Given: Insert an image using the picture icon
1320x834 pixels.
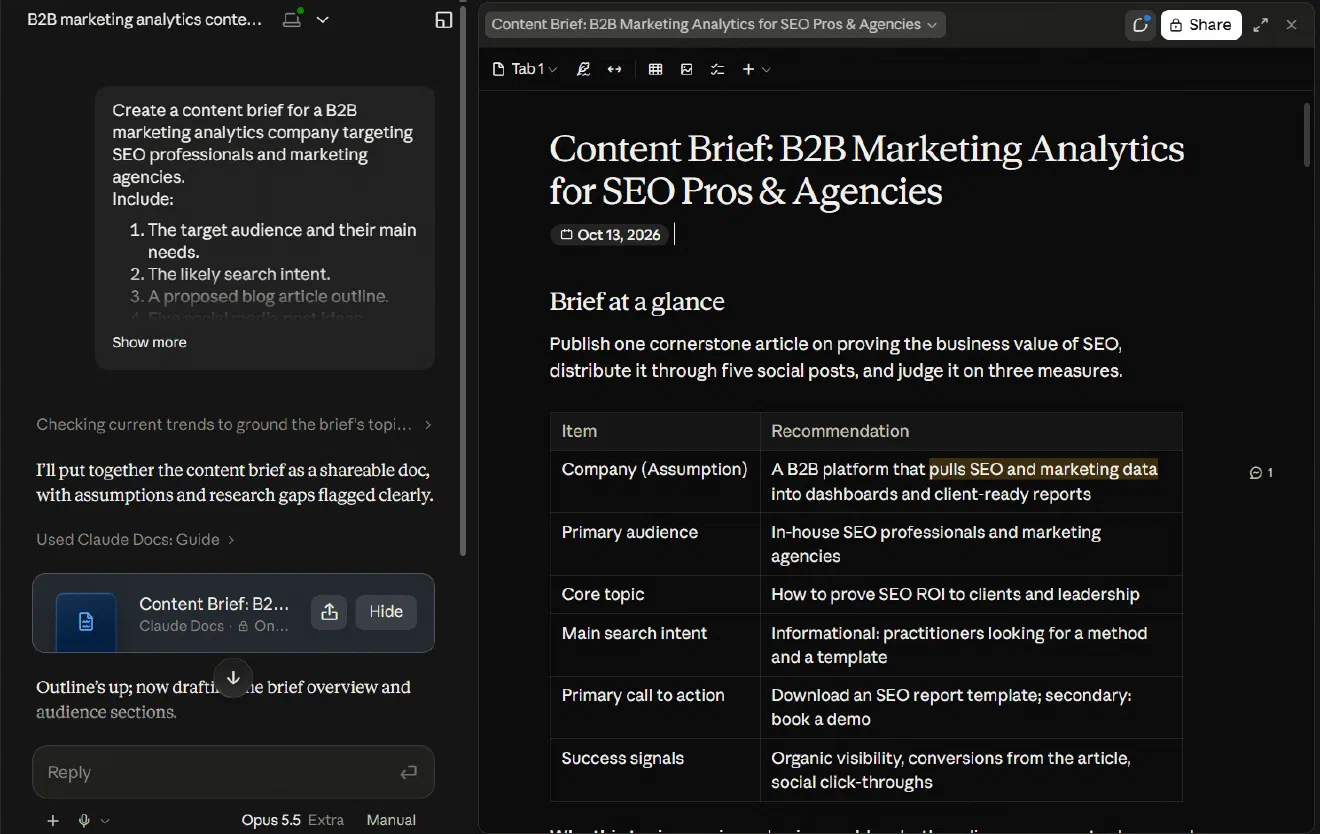Looking at the screenshot, I should 686,69.
